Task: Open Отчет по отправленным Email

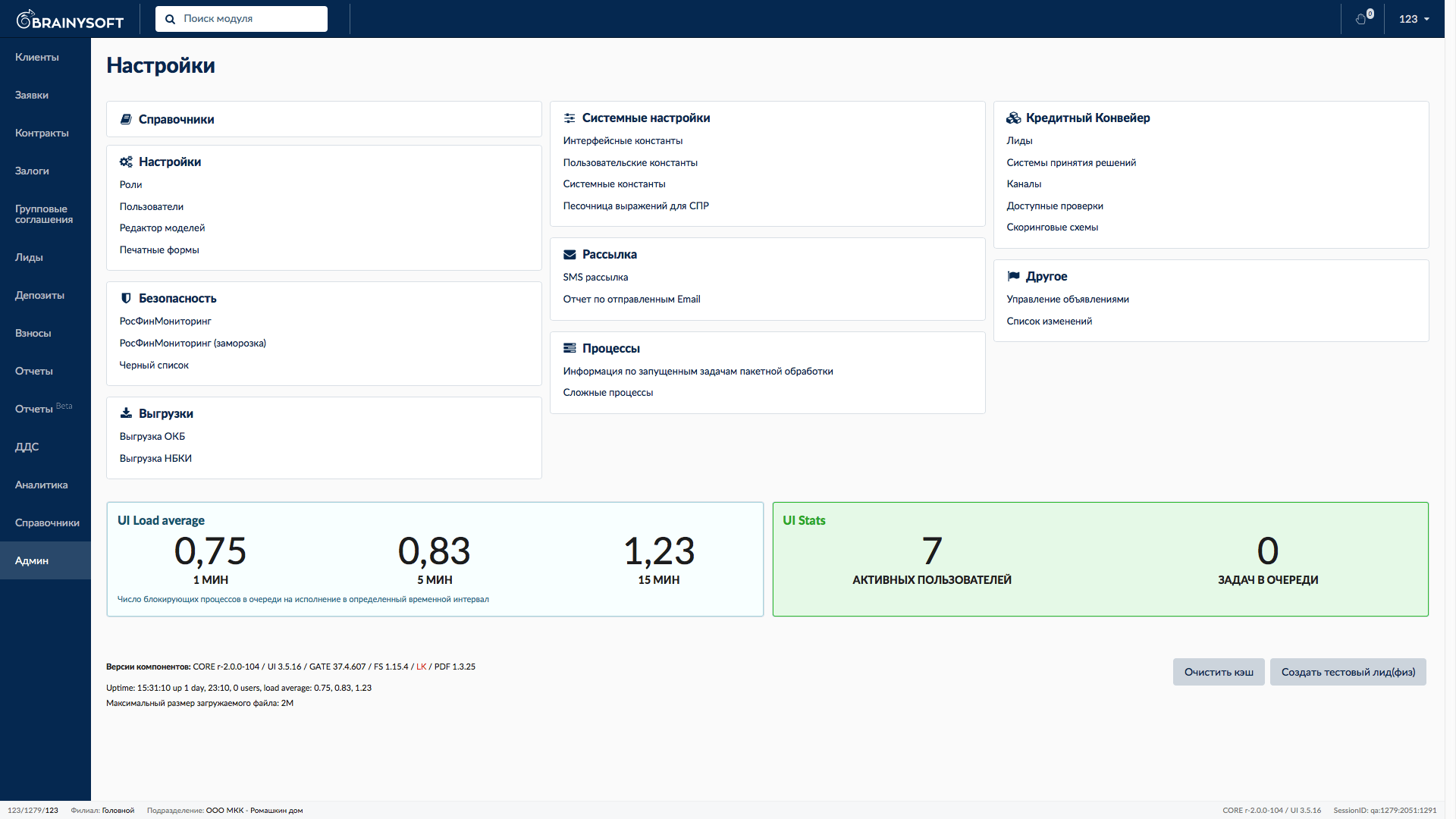Action: [631, 299]
